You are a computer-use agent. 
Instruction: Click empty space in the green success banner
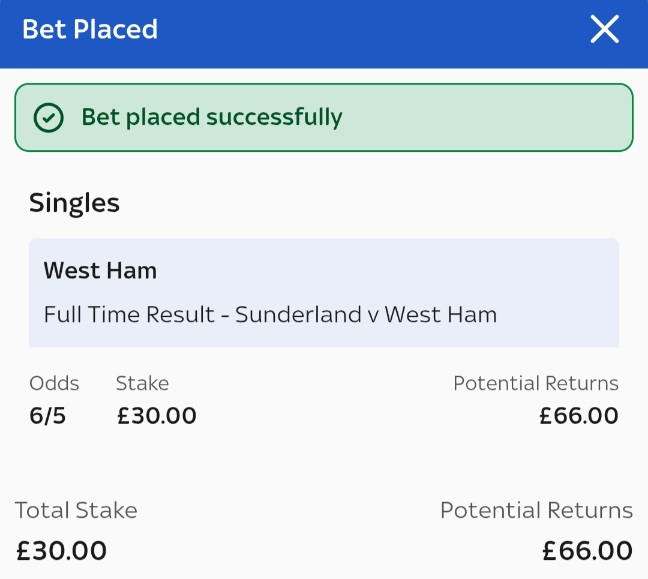click(x=490, y=118)
